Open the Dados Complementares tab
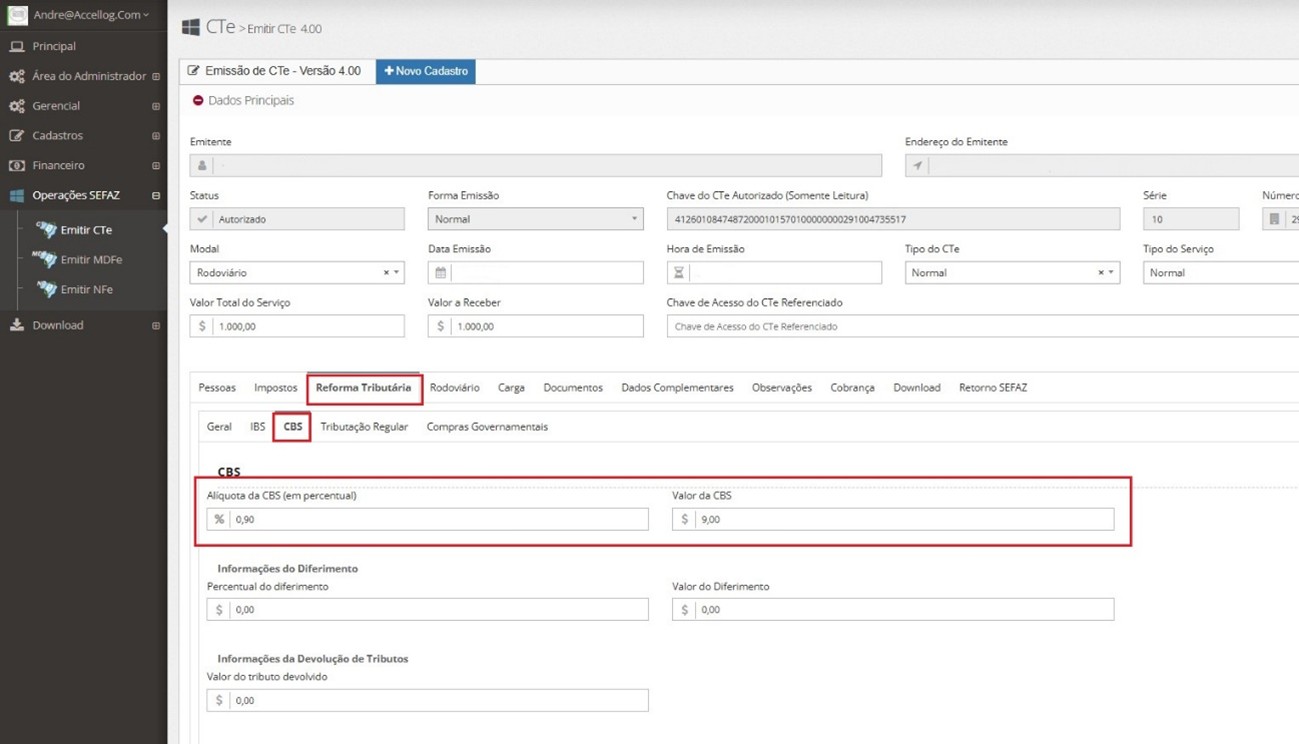 click(677, 388)
